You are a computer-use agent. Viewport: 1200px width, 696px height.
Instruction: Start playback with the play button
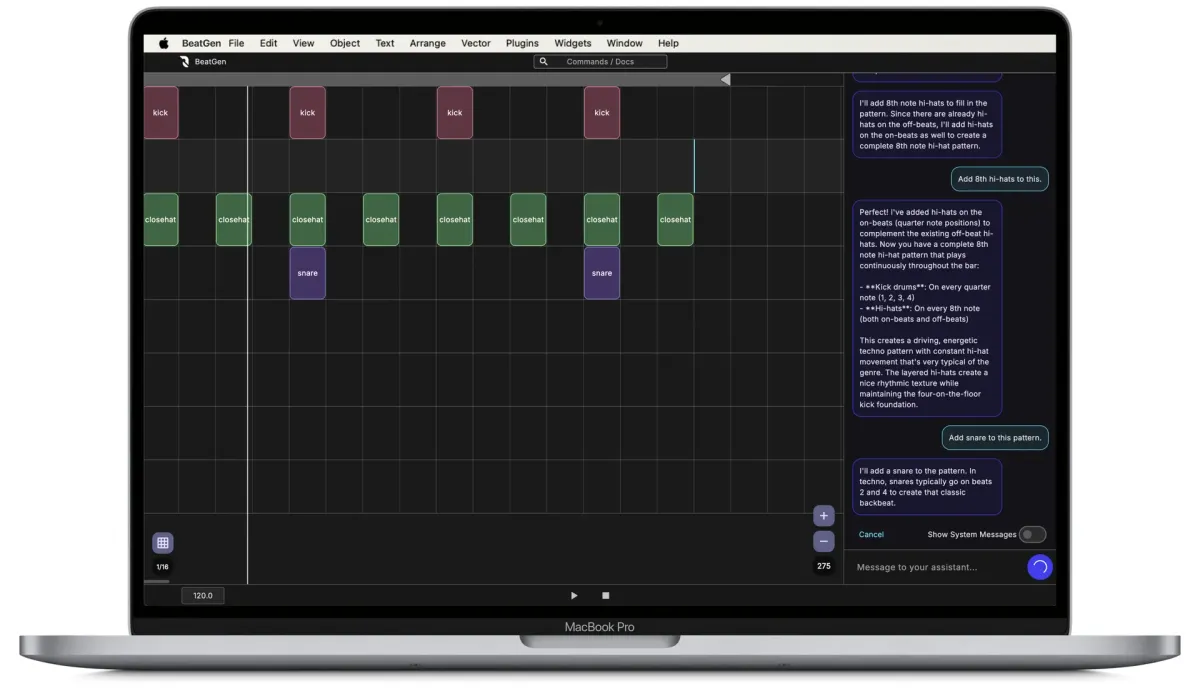click(x=574, y=595)
